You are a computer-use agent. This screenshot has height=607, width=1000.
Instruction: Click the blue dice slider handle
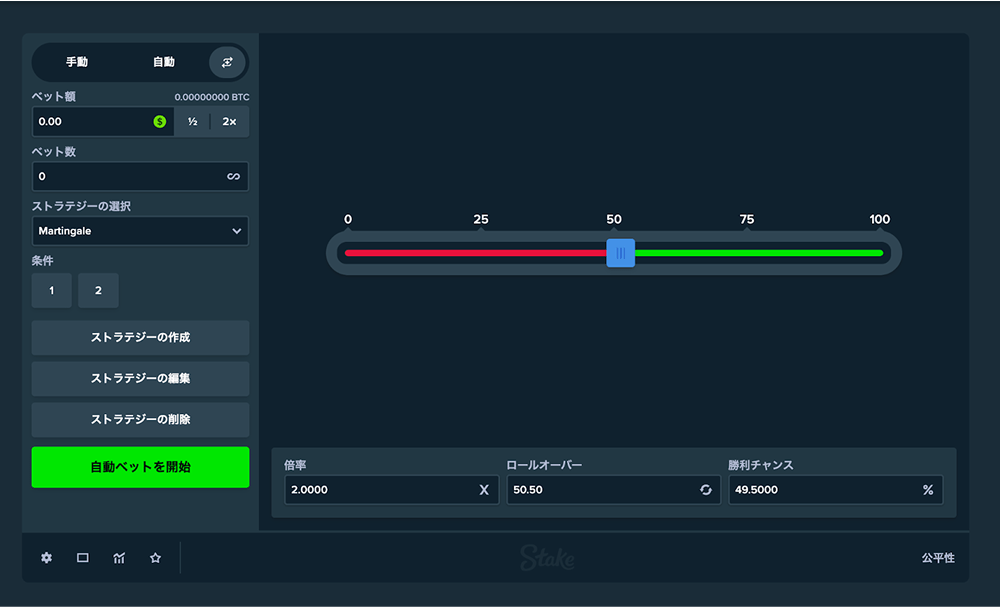point(621,253)
